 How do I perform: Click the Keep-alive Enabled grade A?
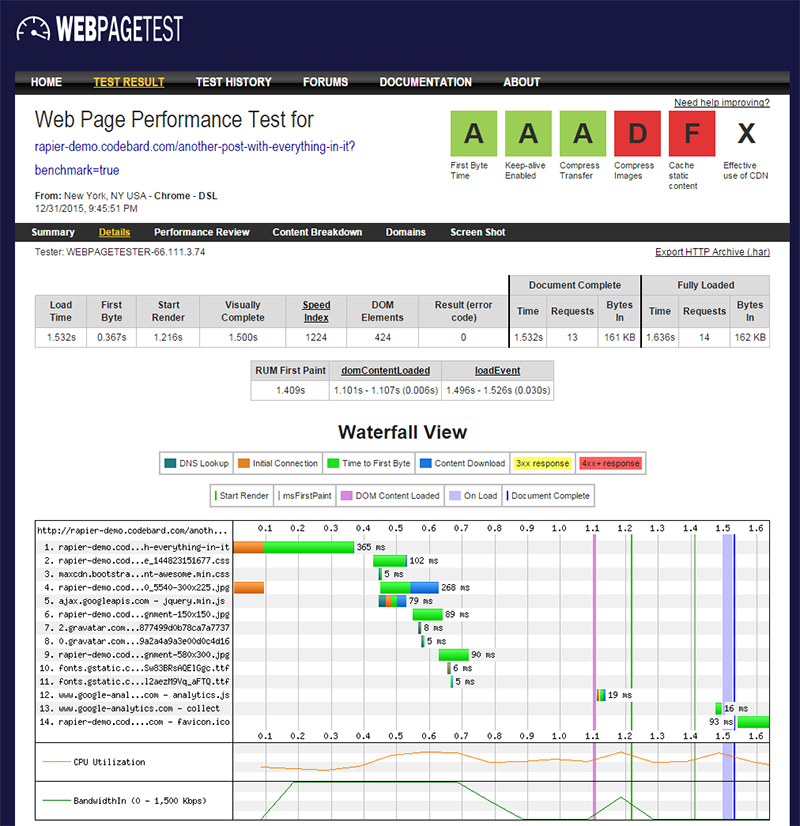pyautogui.click(x=528, y=133)
